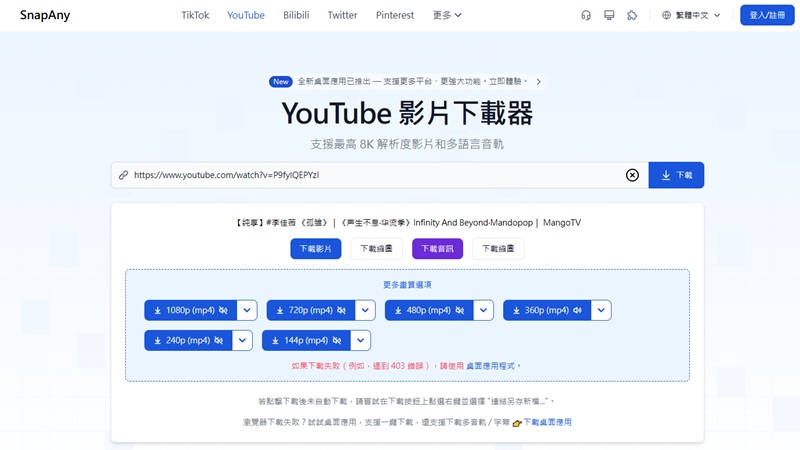Viewport: 800px width, 450px height.
Task: Expand the 360p format dropdown arrow
Action: [601, 310]
